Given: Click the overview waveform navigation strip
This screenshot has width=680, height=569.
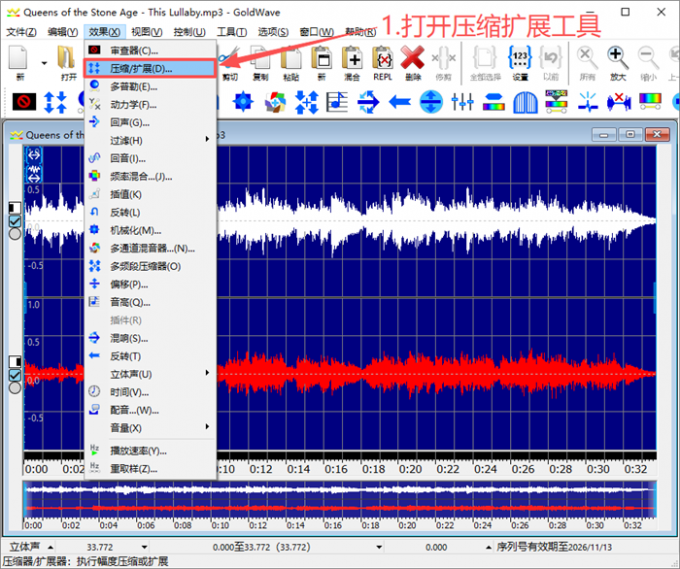Looking at the screenshot, I should [340, 499].
